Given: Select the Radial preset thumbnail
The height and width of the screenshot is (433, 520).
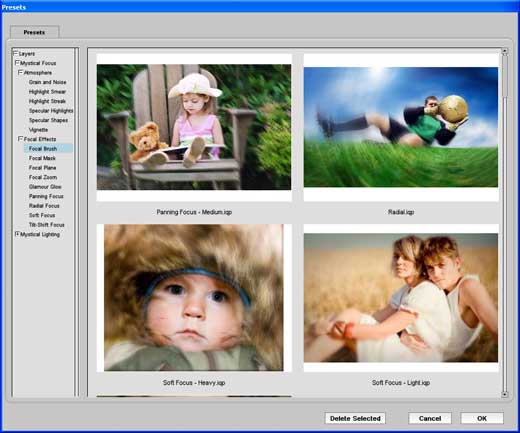Looking at the screenshot, I should (401, 127).
